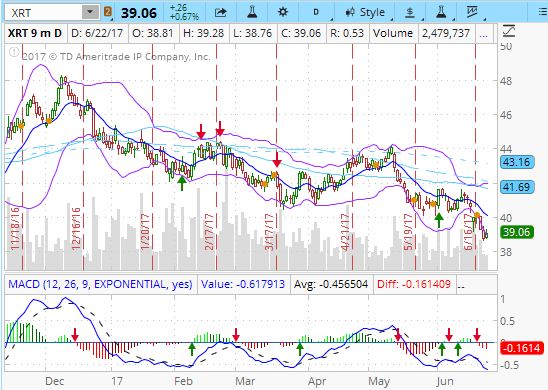Click the red -0.1614 MACD value bubble
This screenshot has width=548, height=390.
coord(521,348)
